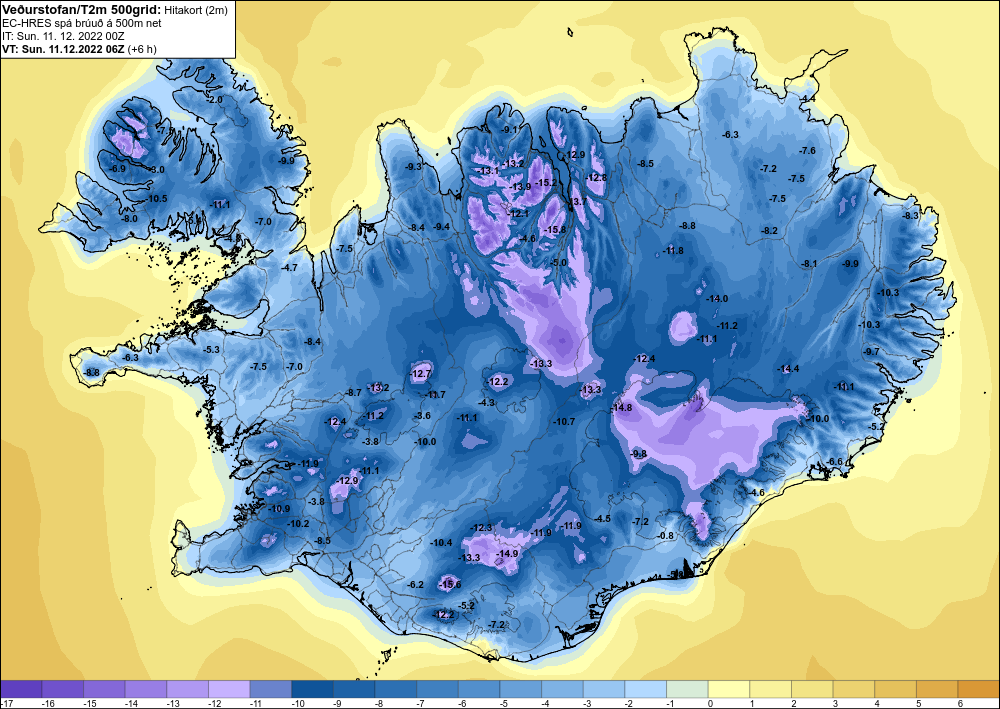
Task: Click the '-12.8' temperature label
Action: 596,178
